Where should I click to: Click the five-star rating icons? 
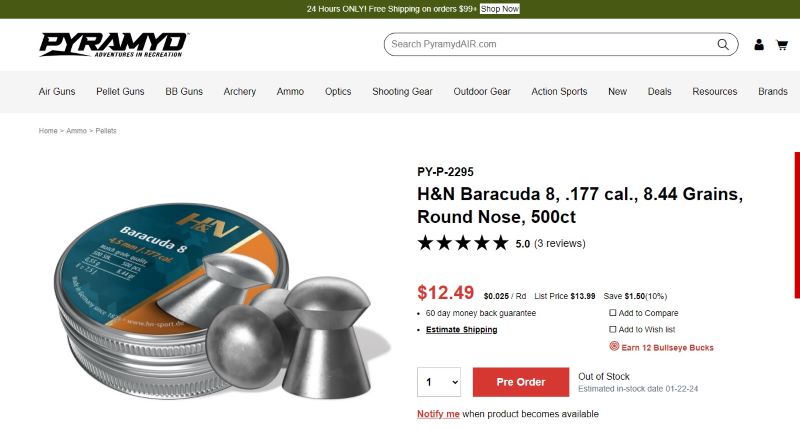463,243
